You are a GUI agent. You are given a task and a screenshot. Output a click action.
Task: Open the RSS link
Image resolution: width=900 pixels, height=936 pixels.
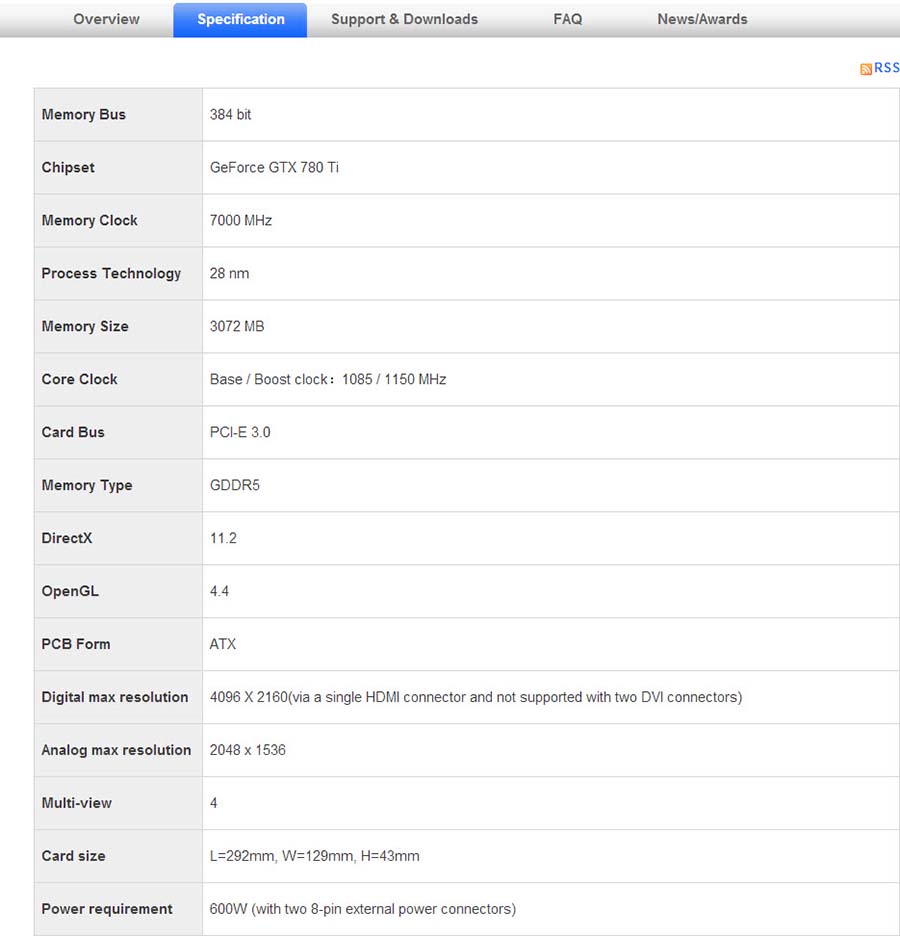click(887, 68)
